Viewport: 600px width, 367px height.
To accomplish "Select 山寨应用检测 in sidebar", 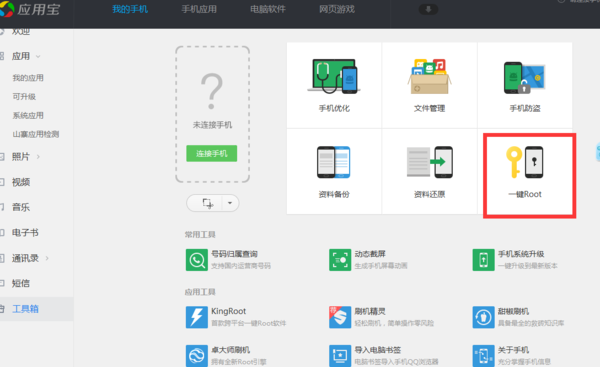I will [36, 134].
